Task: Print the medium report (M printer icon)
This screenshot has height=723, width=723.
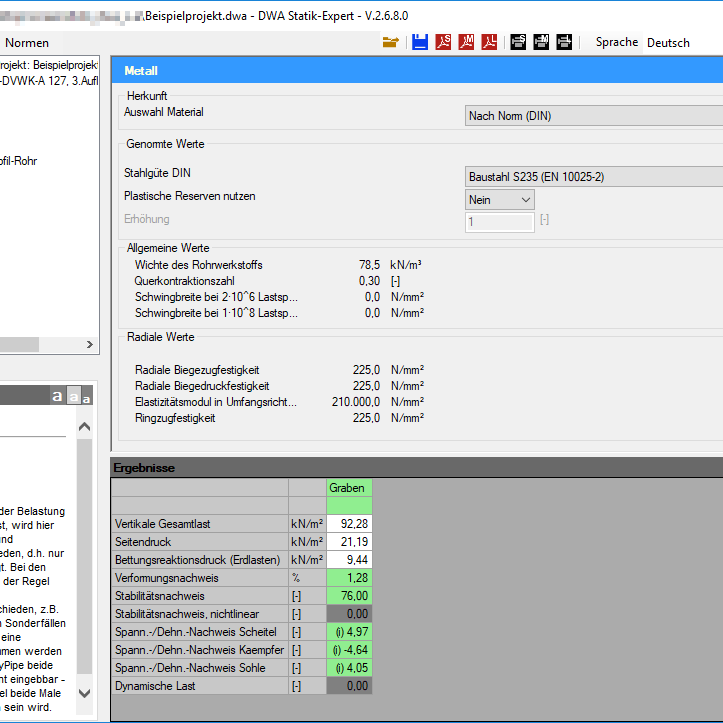Action: pyautogui.click(x=541, y=42)
